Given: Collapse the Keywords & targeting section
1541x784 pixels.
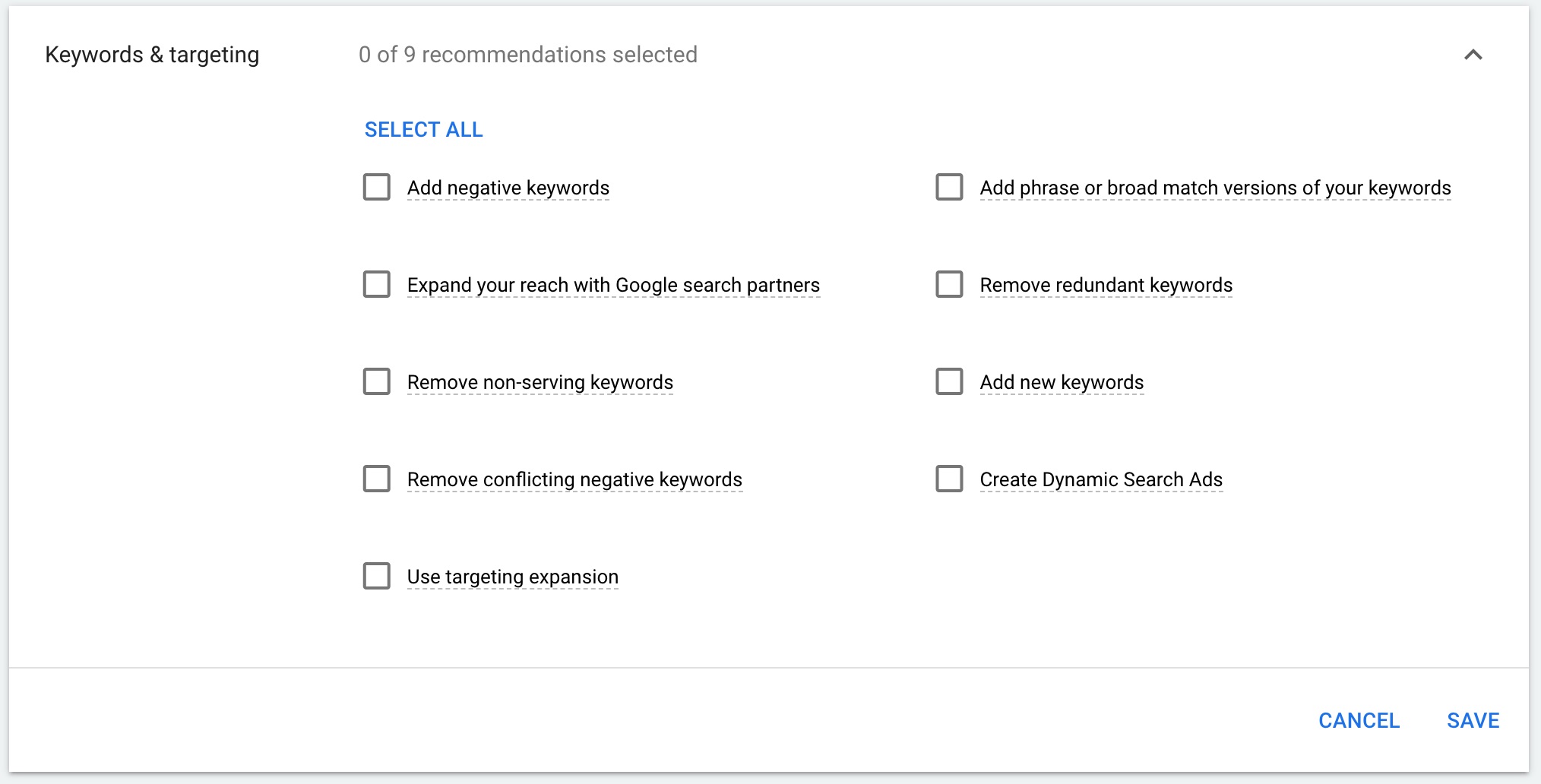Looking at the screenshot, I should 1473,55.
